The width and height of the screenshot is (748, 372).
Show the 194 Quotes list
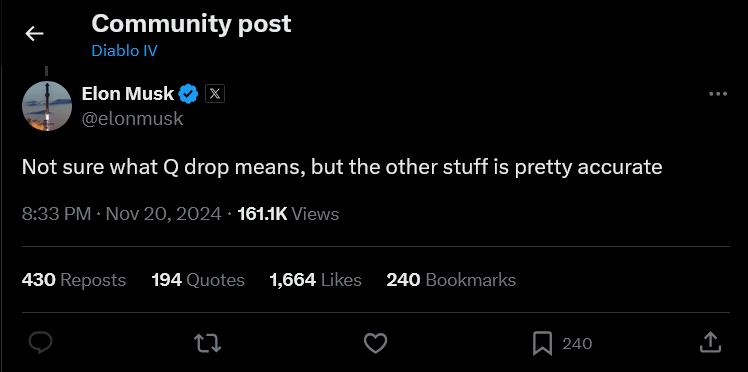click(198, 280)
